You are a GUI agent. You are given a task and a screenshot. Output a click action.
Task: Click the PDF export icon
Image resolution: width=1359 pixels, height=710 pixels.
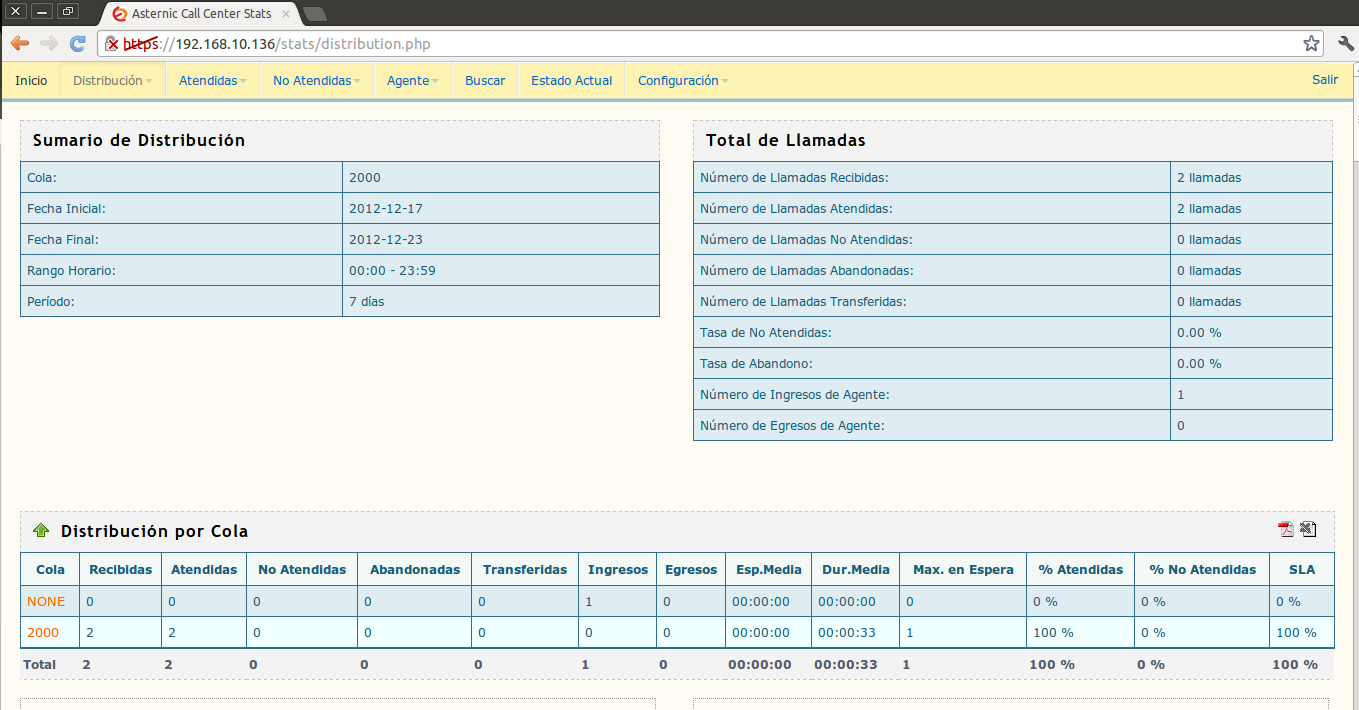tap(1286, 530)
